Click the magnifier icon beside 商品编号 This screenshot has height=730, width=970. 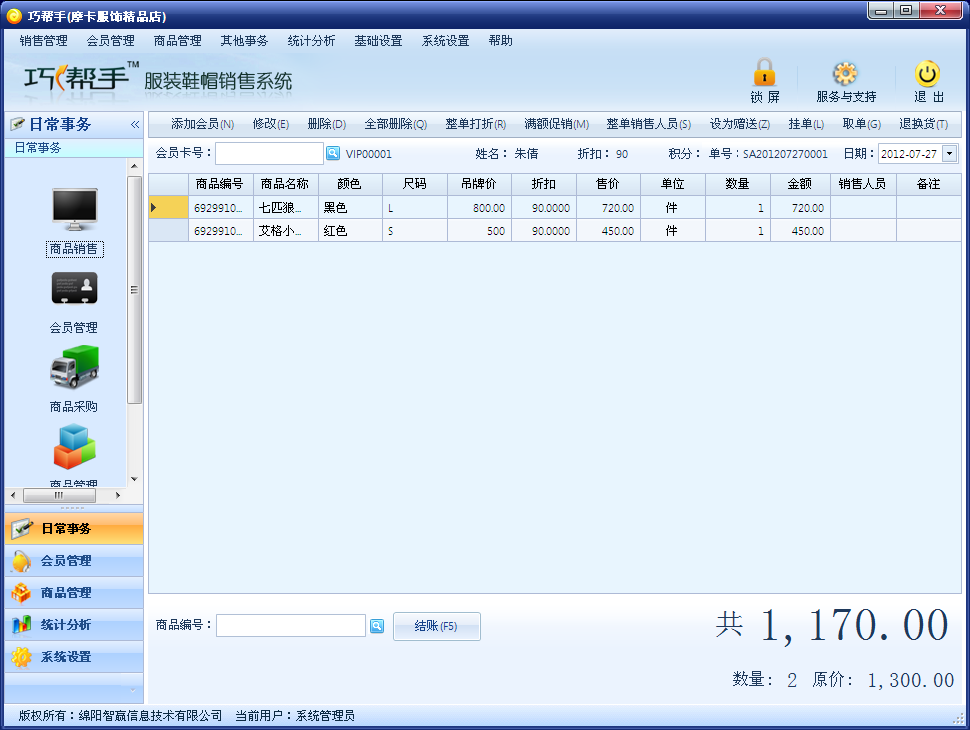pos(376,624)
